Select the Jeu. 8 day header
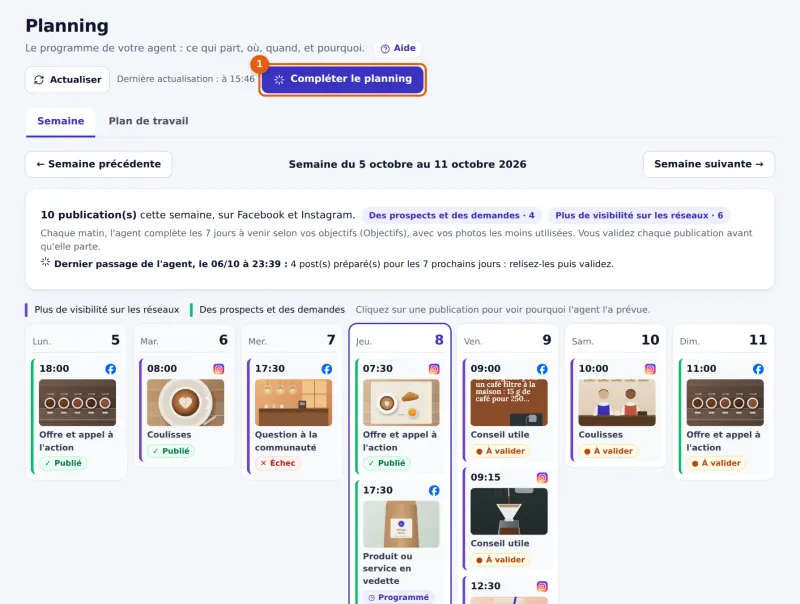 click(x=399, y=340)
